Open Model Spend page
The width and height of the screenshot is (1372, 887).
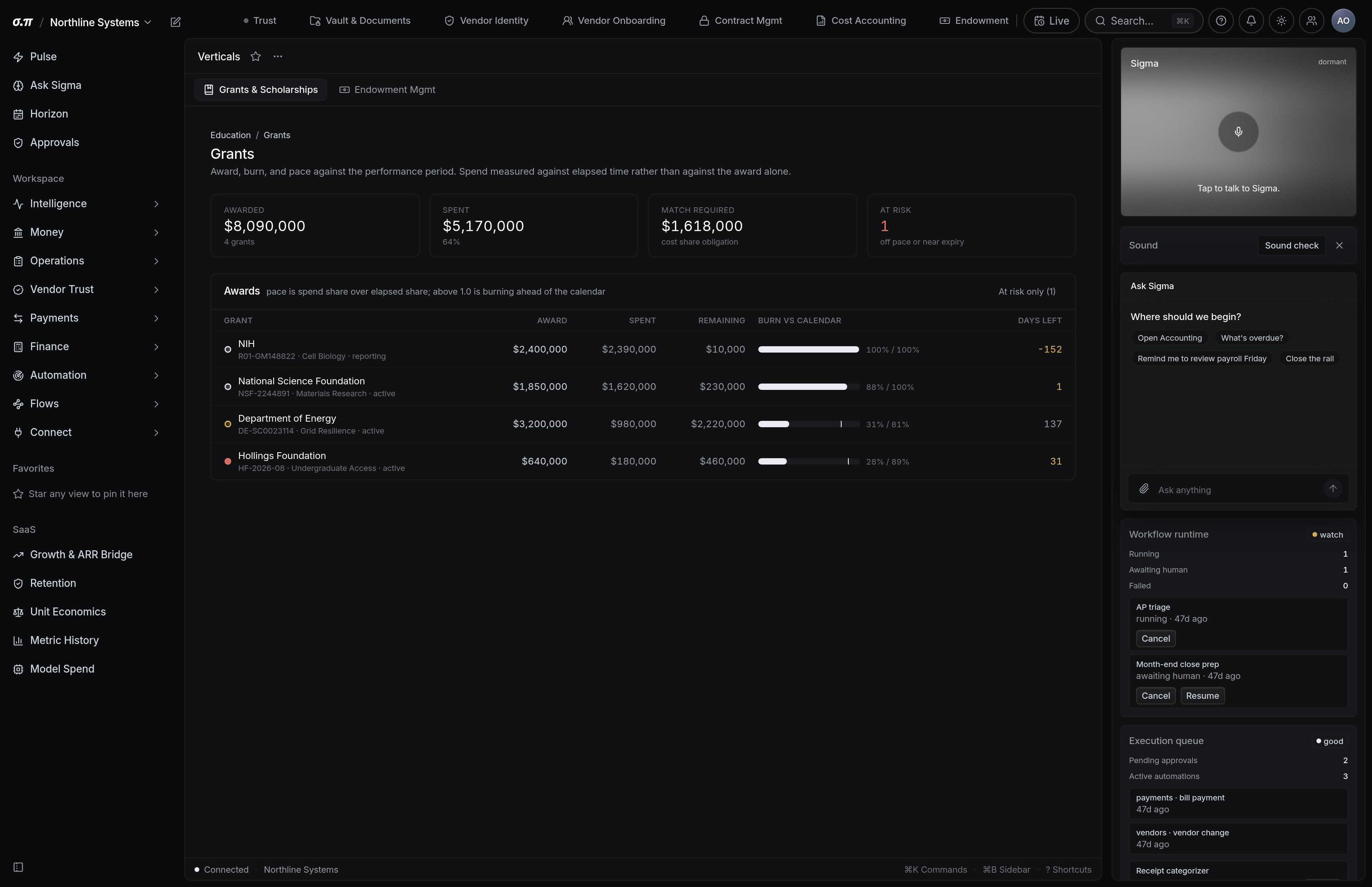coord(87,669)
